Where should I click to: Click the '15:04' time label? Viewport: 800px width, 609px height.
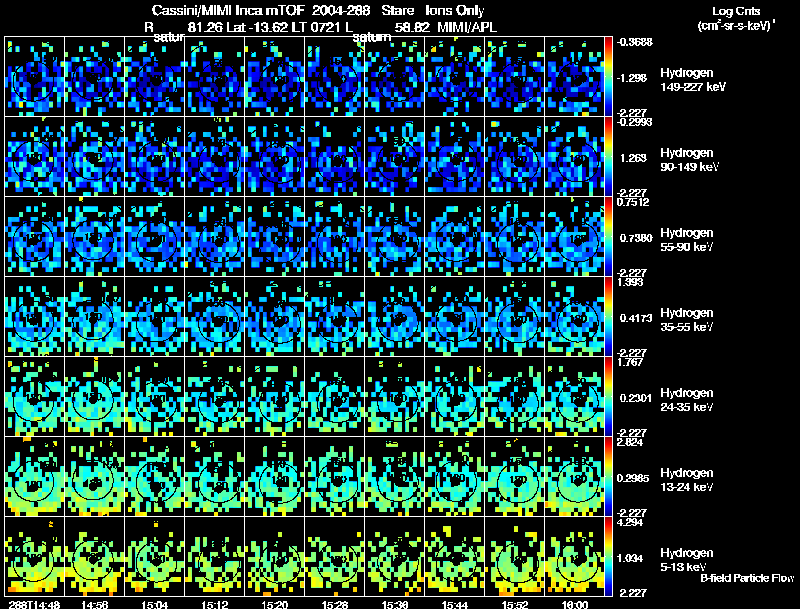tap(155, 605)
